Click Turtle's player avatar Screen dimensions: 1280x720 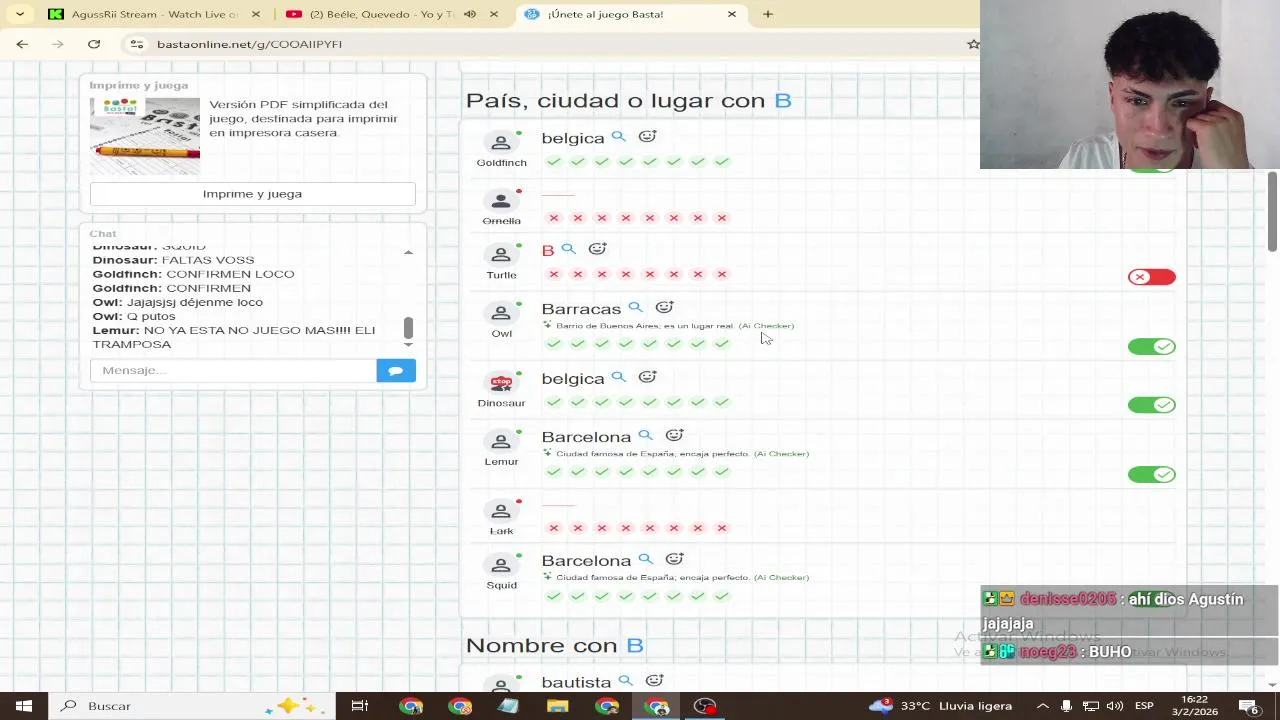(x=501, y=255)
